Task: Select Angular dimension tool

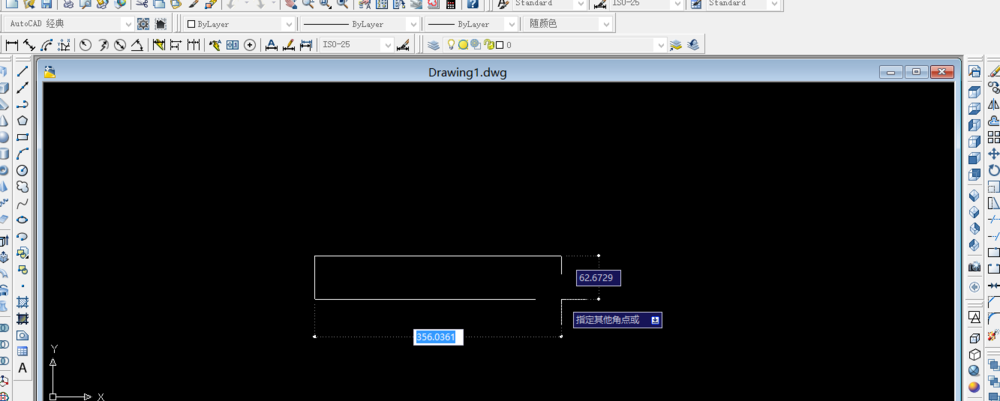Action: click(136, 45)
